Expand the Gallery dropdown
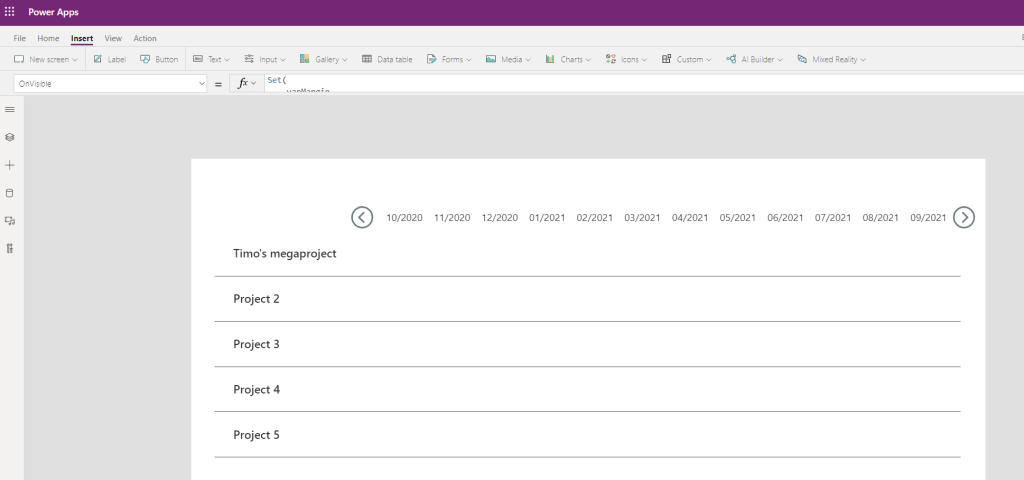The width and height of the screenshot is (1024, 480). (324, 60)
